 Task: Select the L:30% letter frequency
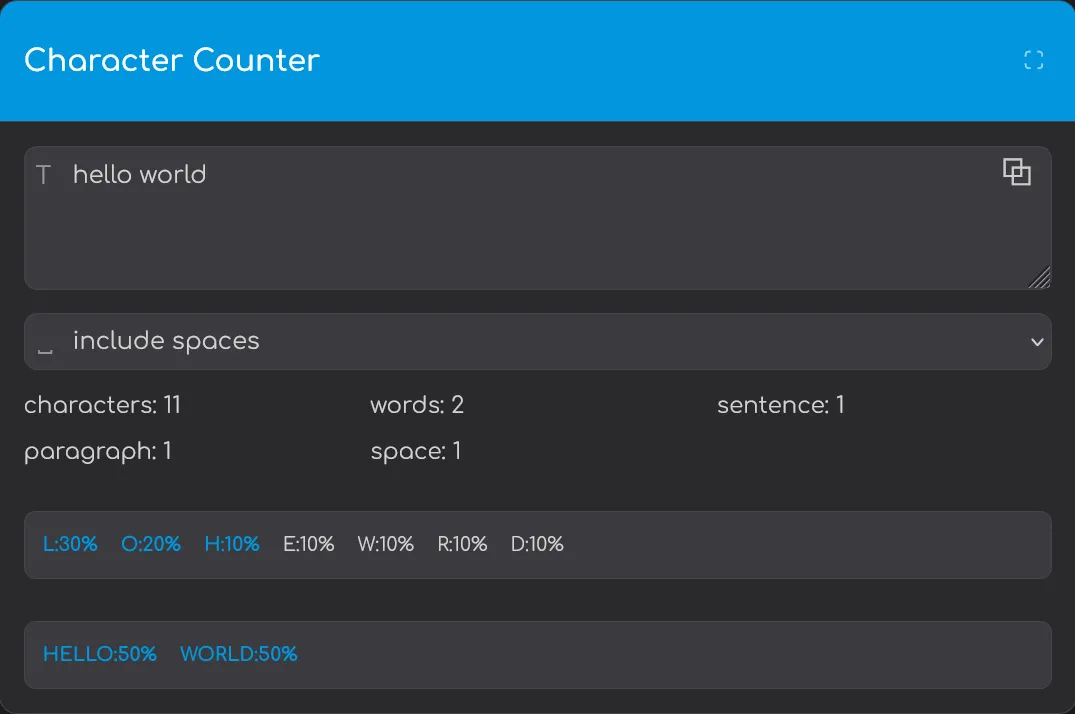(x=70, y=544)
